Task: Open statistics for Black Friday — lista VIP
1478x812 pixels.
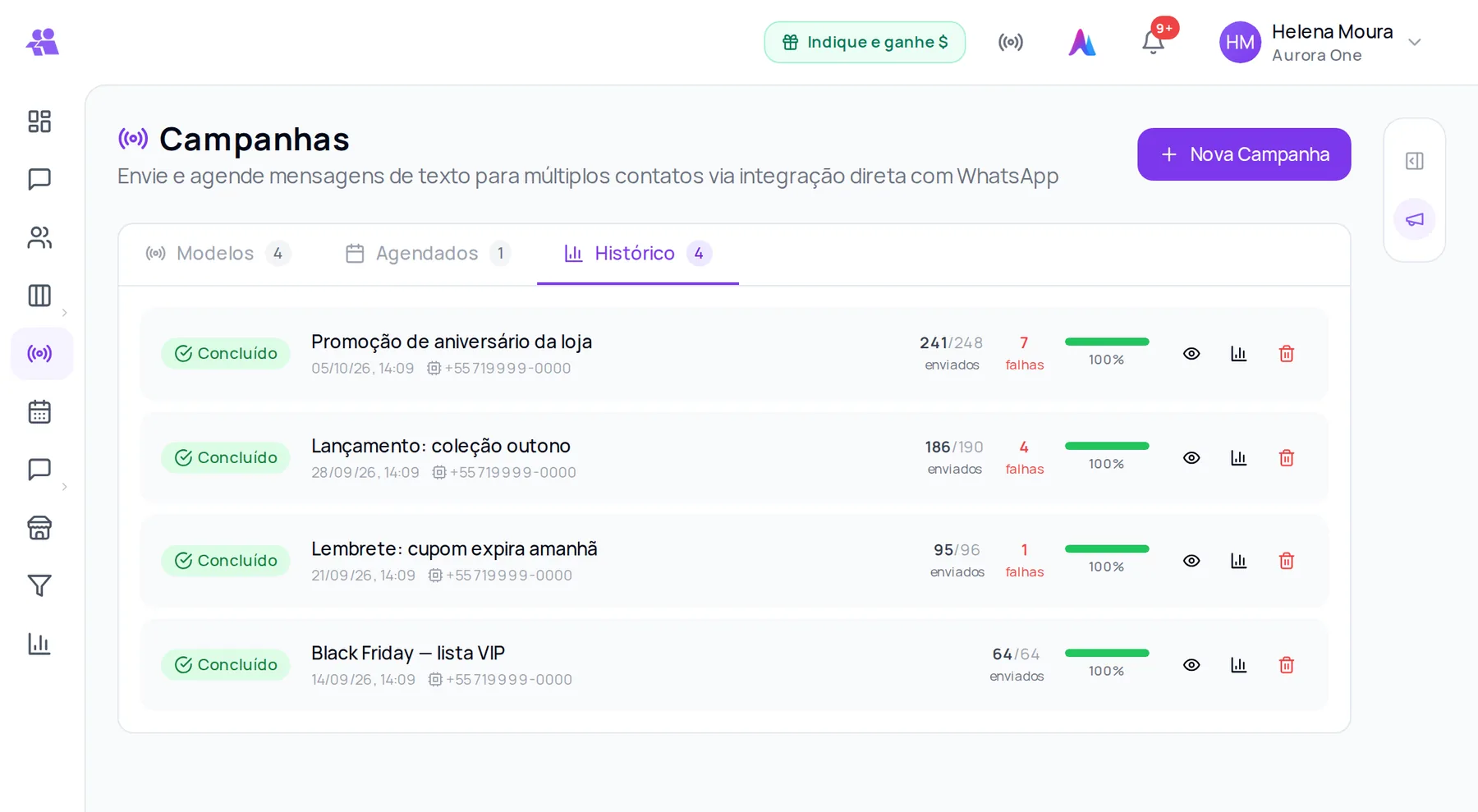Action: pyautogui.click(x=1239, y=665)
